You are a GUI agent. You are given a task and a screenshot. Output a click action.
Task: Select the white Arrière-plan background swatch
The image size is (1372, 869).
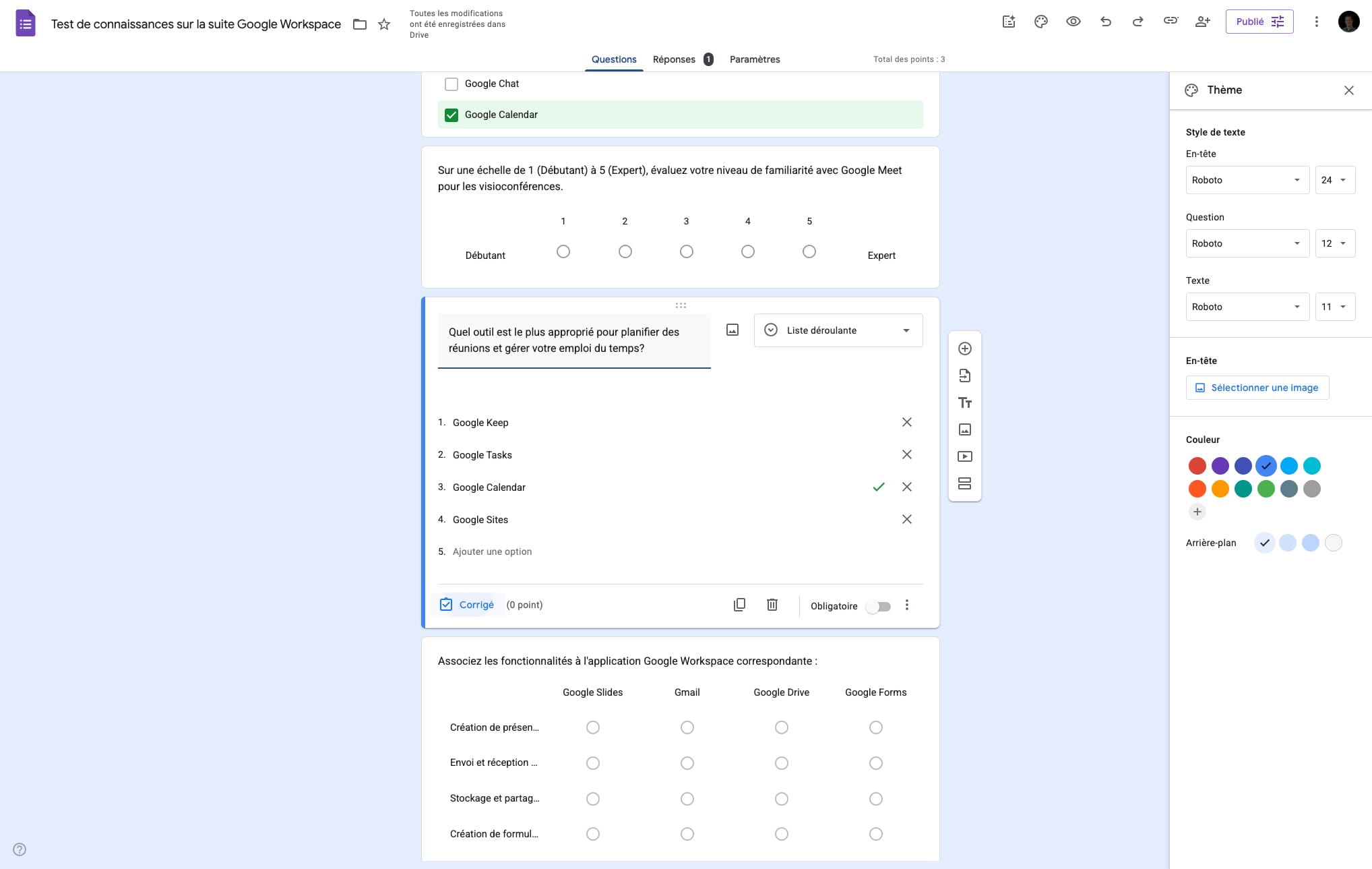1334,543
